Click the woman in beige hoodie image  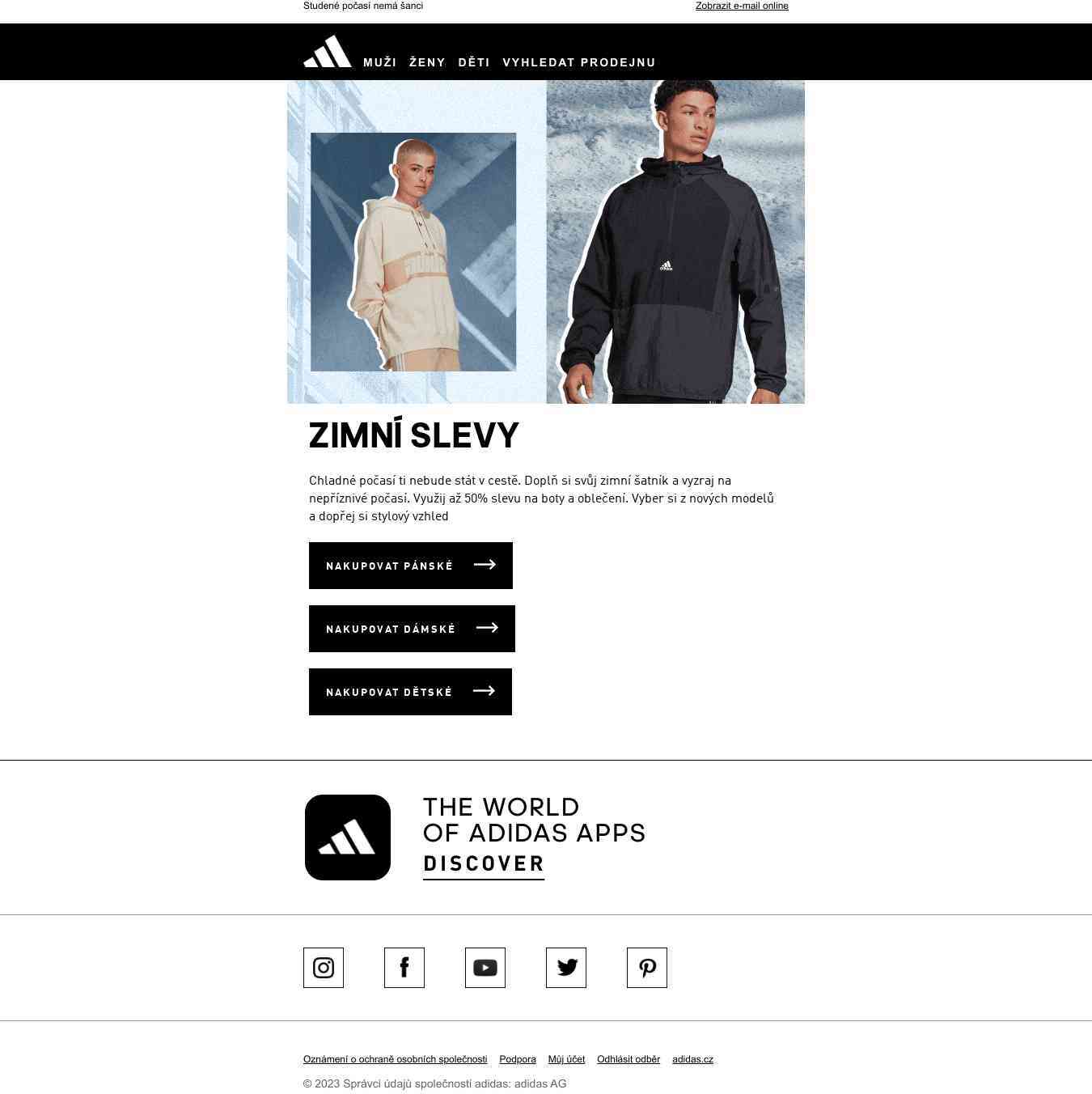pos(413,252)
